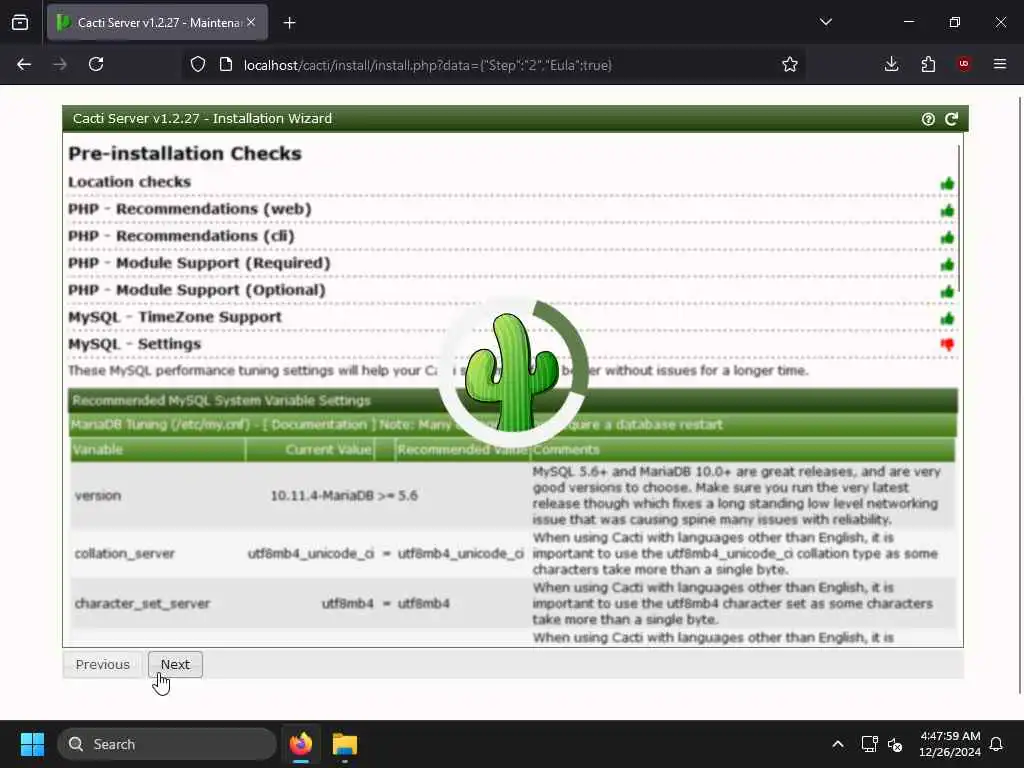
Task: Open the Windows Start menu
Action: click(32, 744)
